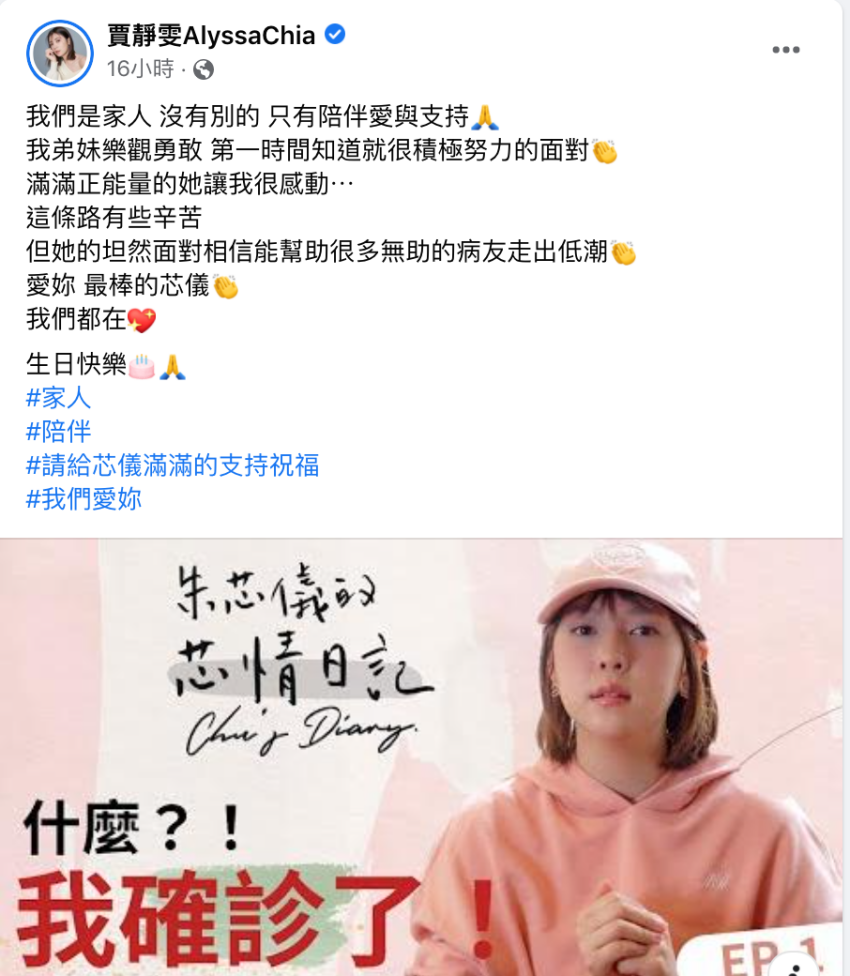
Task: Click praying hands emoji after 陪伴愛與支持
Action: (485, 117)
